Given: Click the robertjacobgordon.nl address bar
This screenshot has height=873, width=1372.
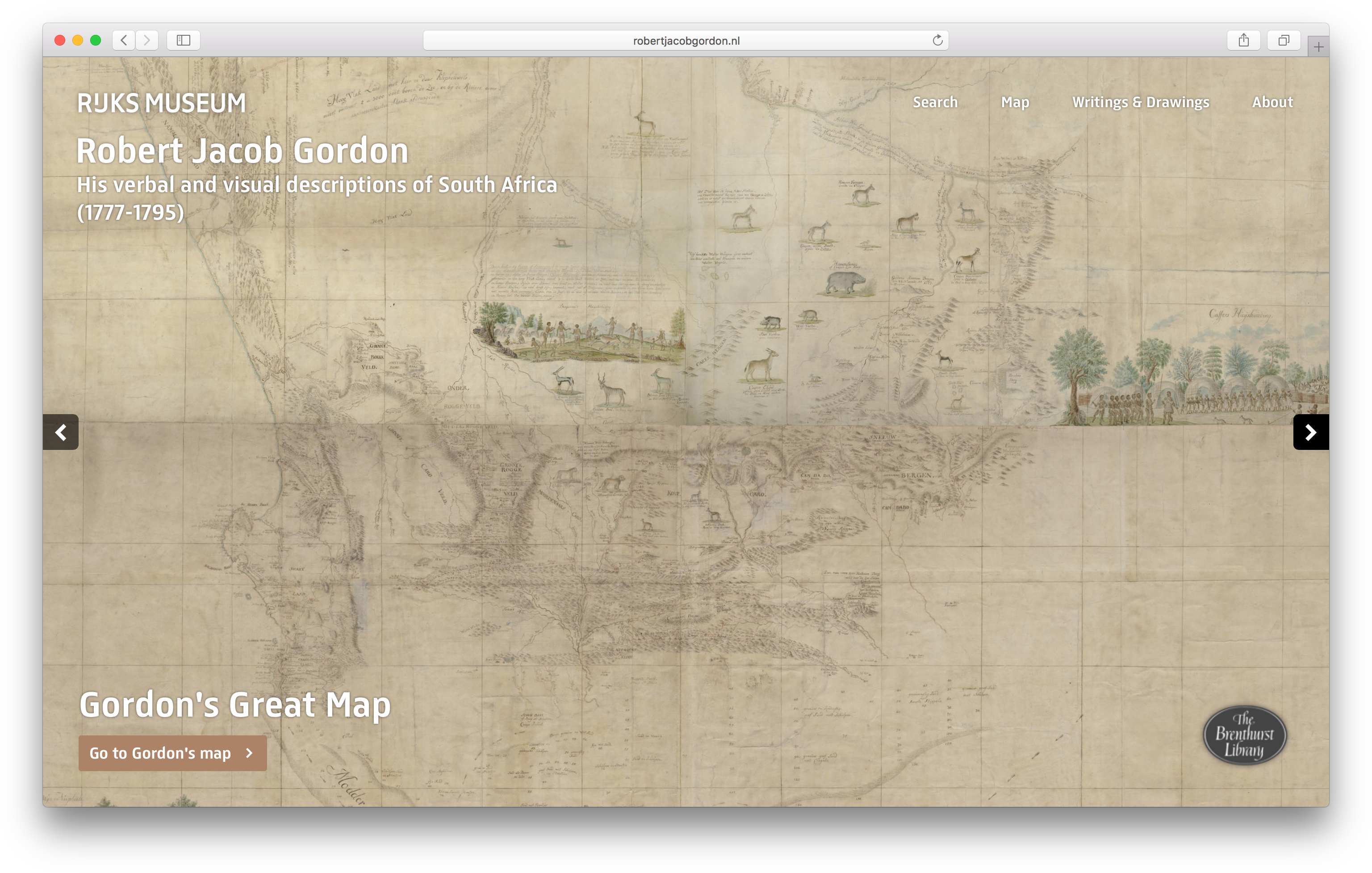Looking at the screenshot, I should [x=686, y=41].
